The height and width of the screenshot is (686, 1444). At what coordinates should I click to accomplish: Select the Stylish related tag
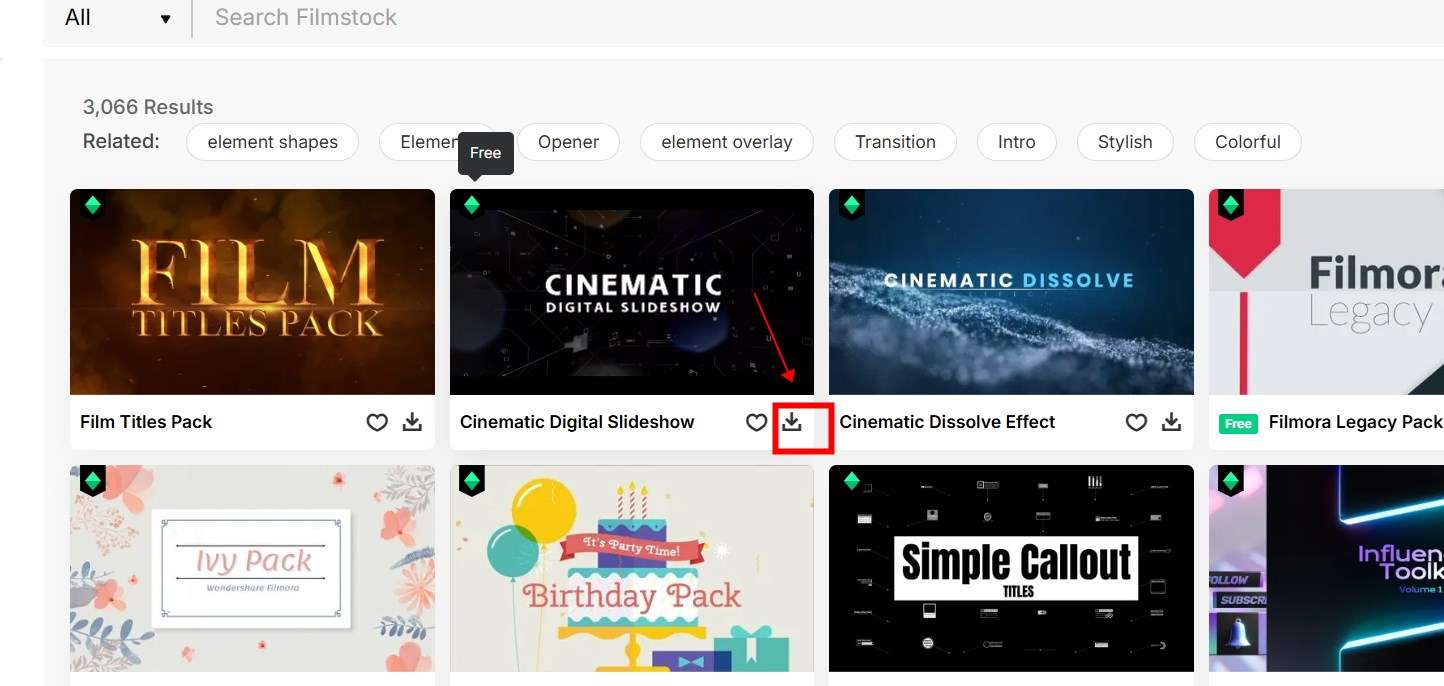pos(1125,142)
